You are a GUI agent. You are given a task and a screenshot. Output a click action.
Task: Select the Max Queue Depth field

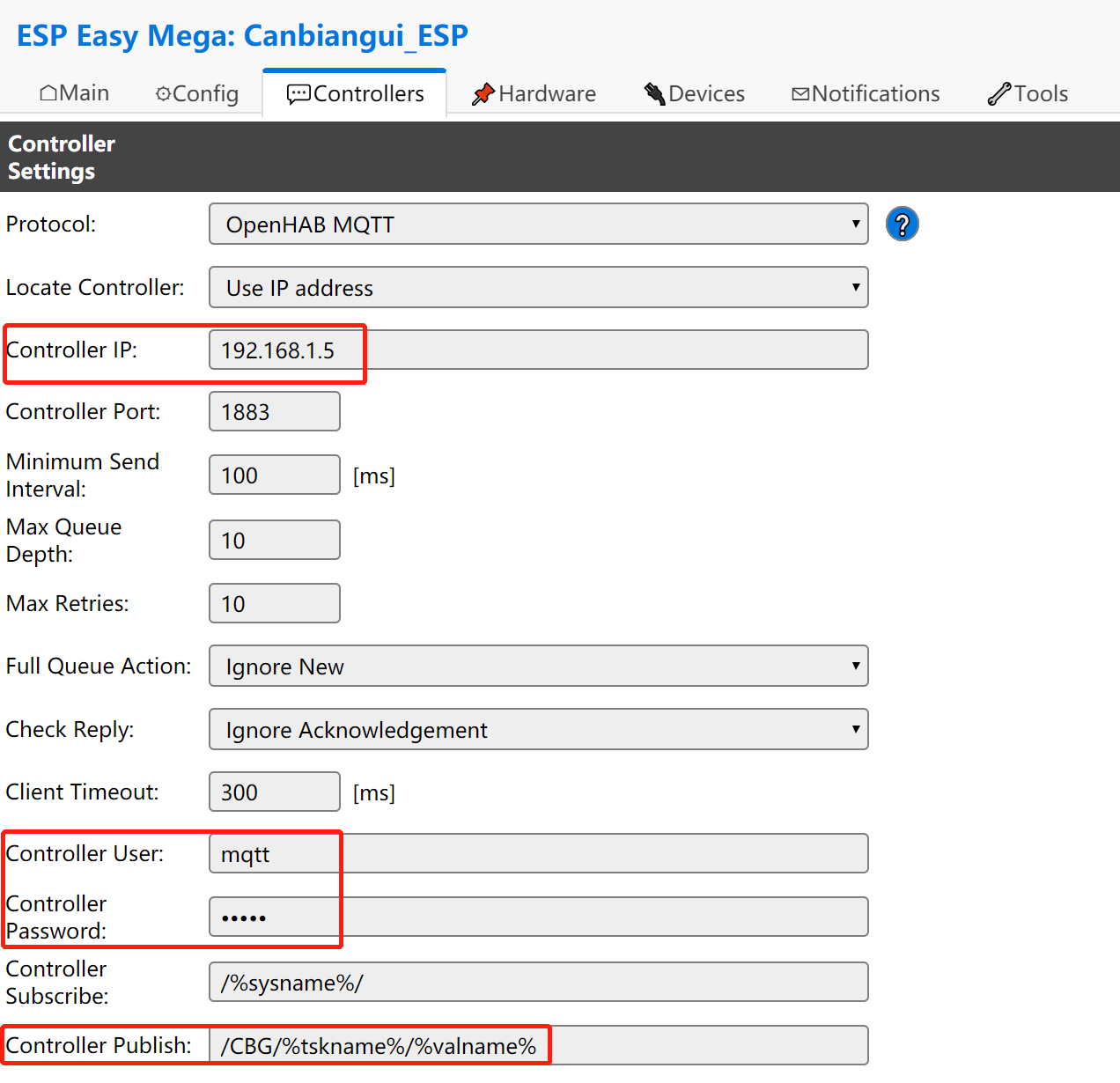(x=274, y=541)
